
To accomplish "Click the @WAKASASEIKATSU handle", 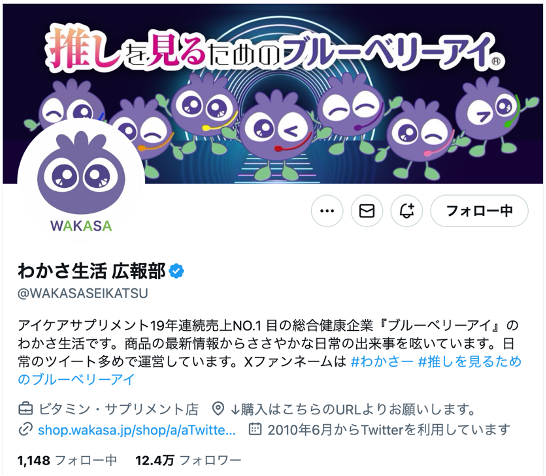I will tap(83, 294).
